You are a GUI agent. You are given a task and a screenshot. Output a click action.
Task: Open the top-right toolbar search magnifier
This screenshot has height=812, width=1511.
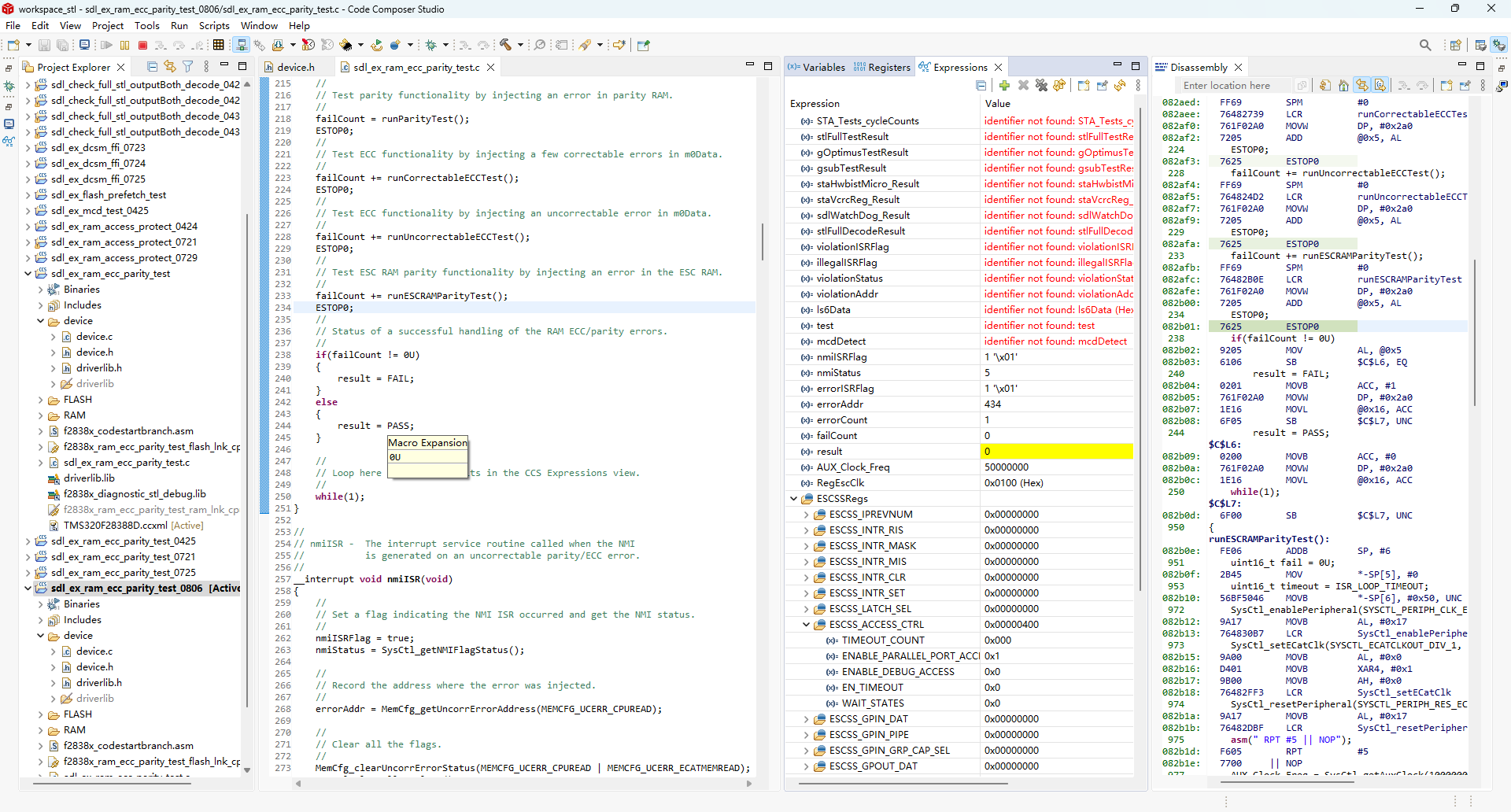[1425, 45]
